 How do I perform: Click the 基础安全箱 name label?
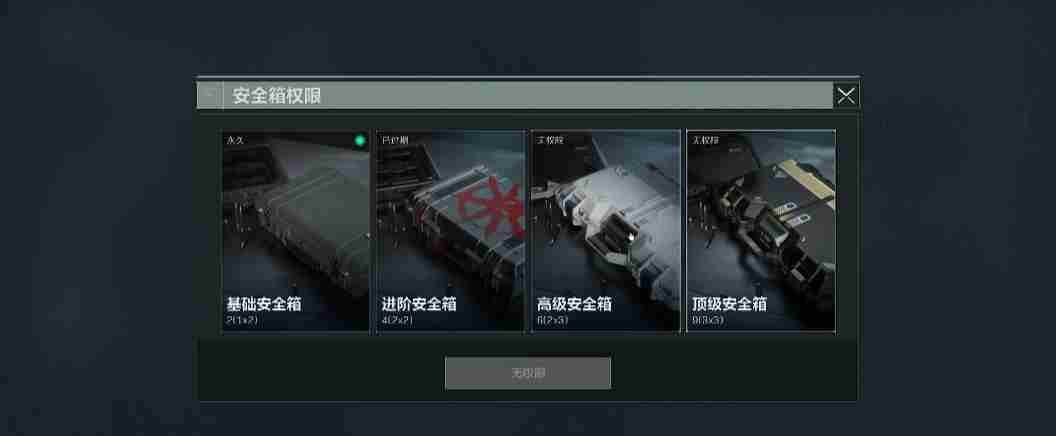264,304
